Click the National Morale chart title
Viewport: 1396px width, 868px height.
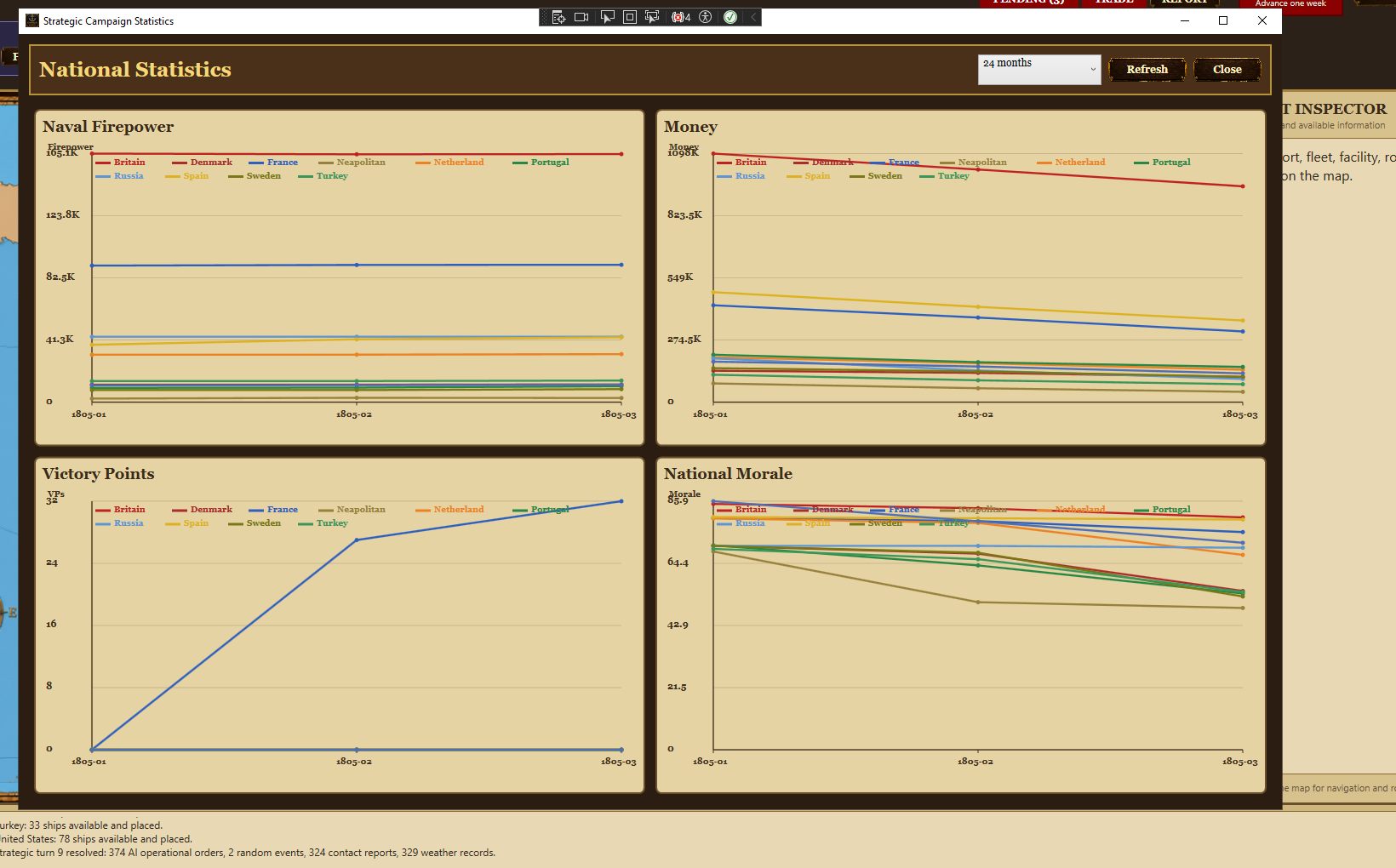pyautogui.click(x=728, y=474)
